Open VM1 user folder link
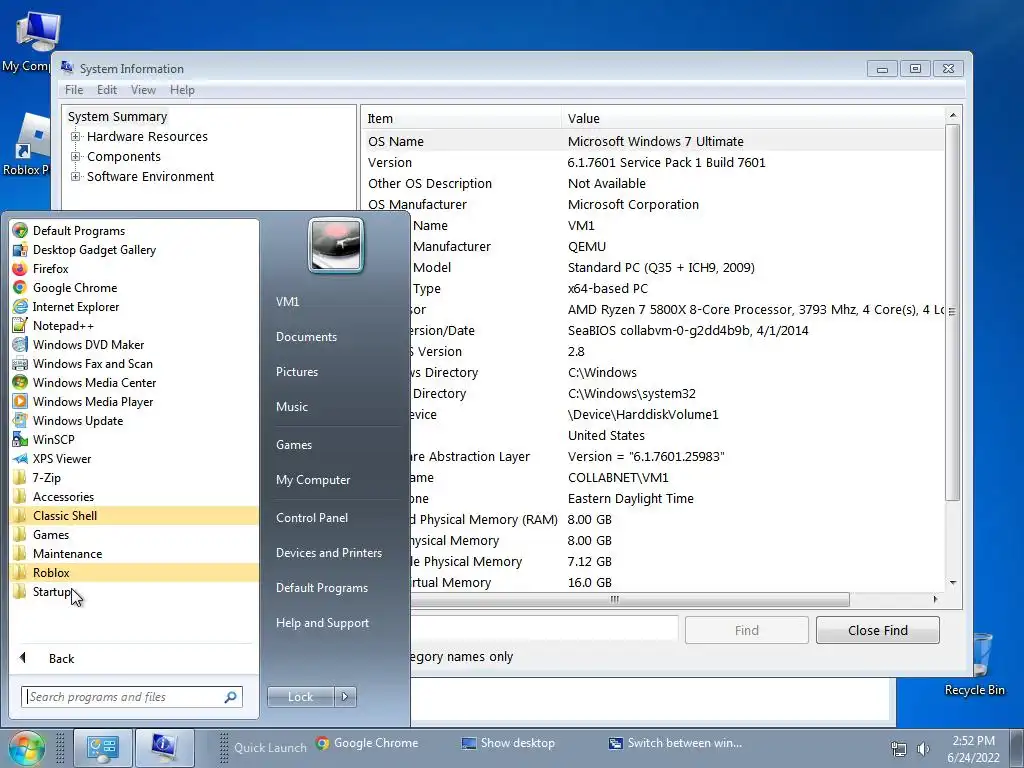1024x768 pixels. pyautogui.click(x=287, y=301)
